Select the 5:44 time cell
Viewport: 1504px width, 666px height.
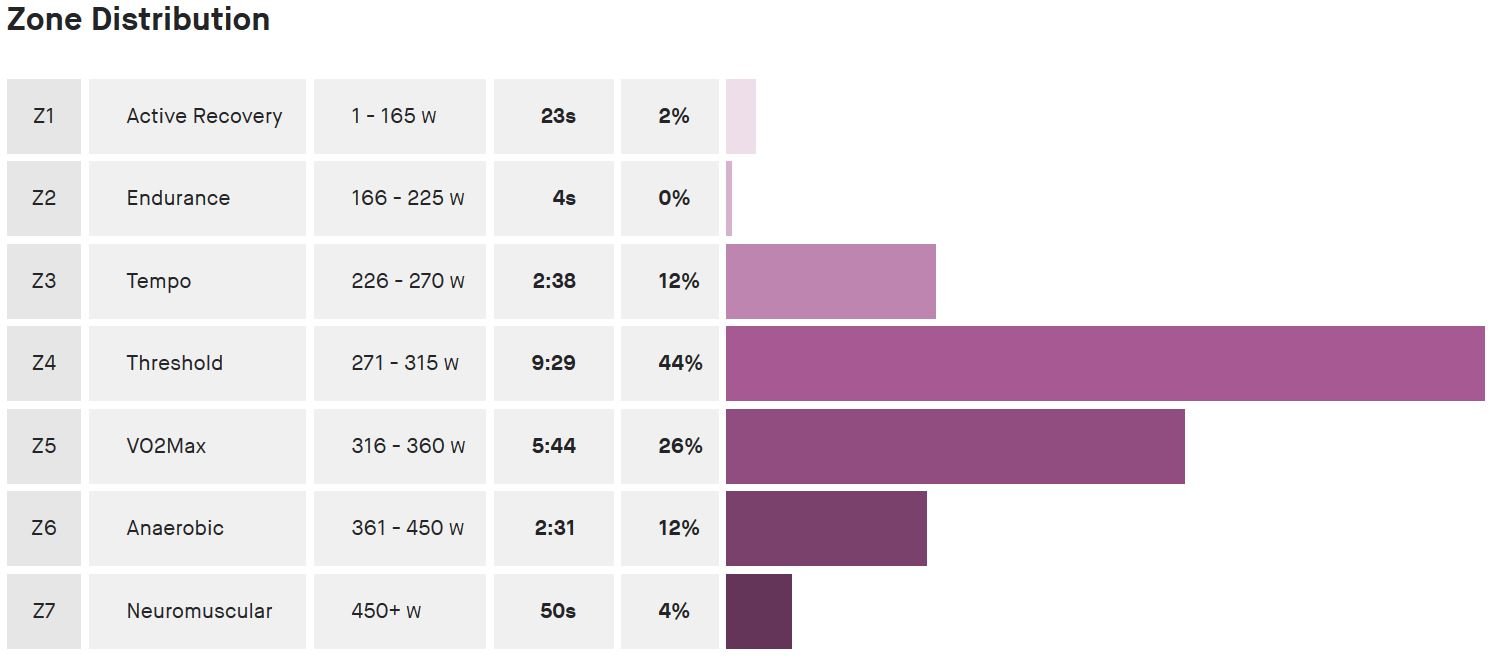[x=554, y=446]
